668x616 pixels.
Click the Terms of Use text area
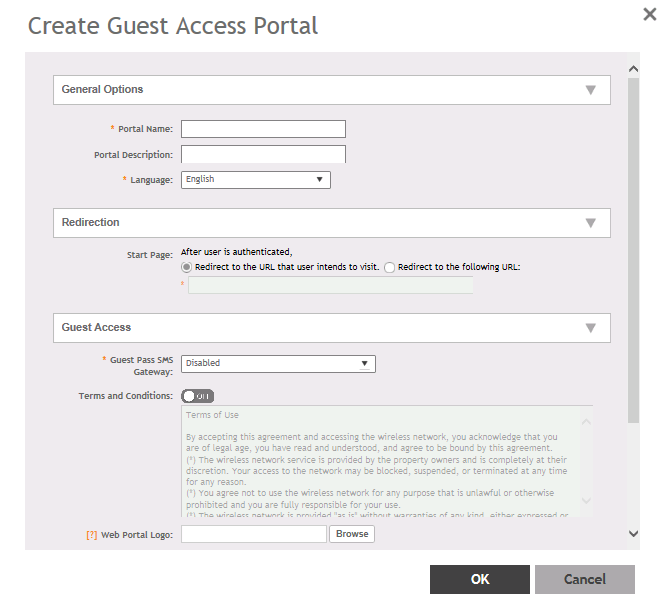[x=380, y=460]
